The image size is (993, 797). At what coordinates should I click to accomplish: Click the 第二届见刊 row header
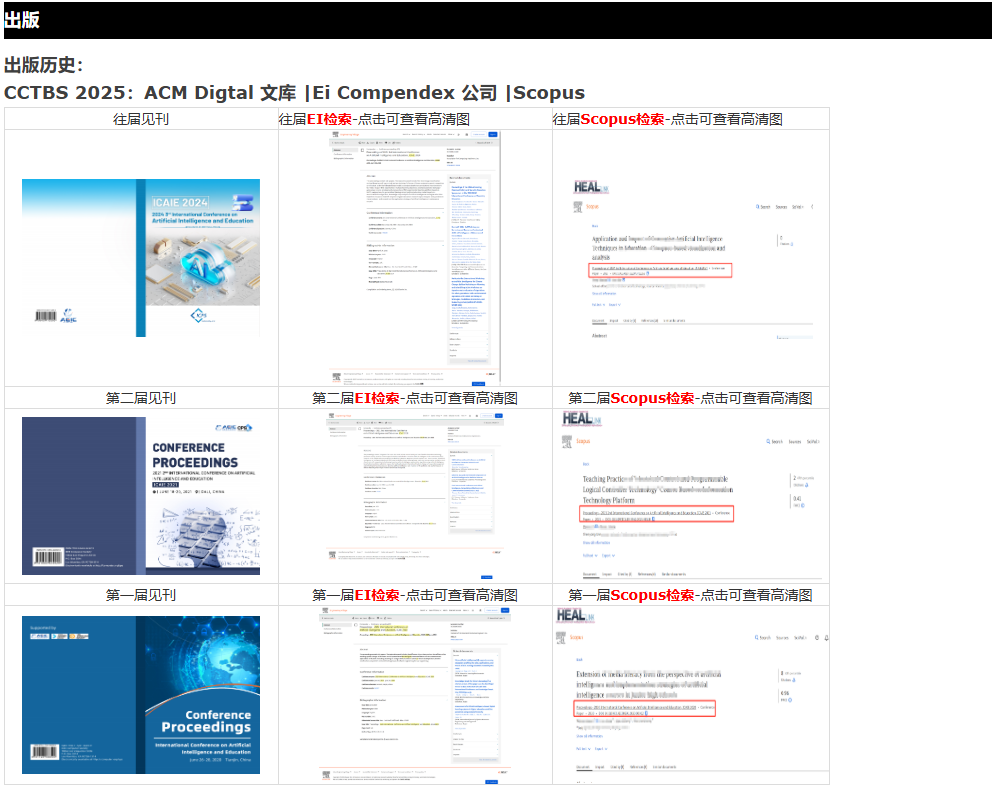tap(141, 398)
